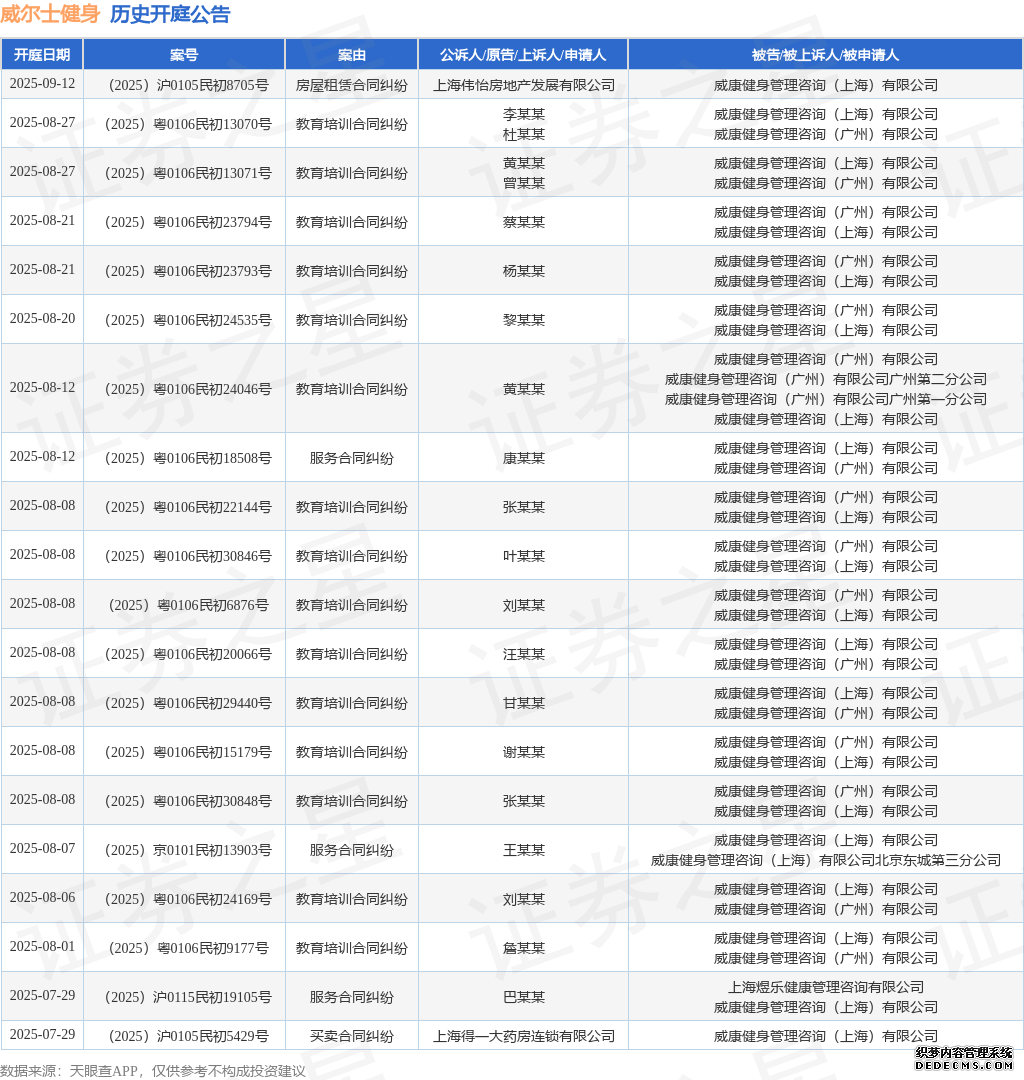Click the 2025-08-07 date cell

(42, 849)
